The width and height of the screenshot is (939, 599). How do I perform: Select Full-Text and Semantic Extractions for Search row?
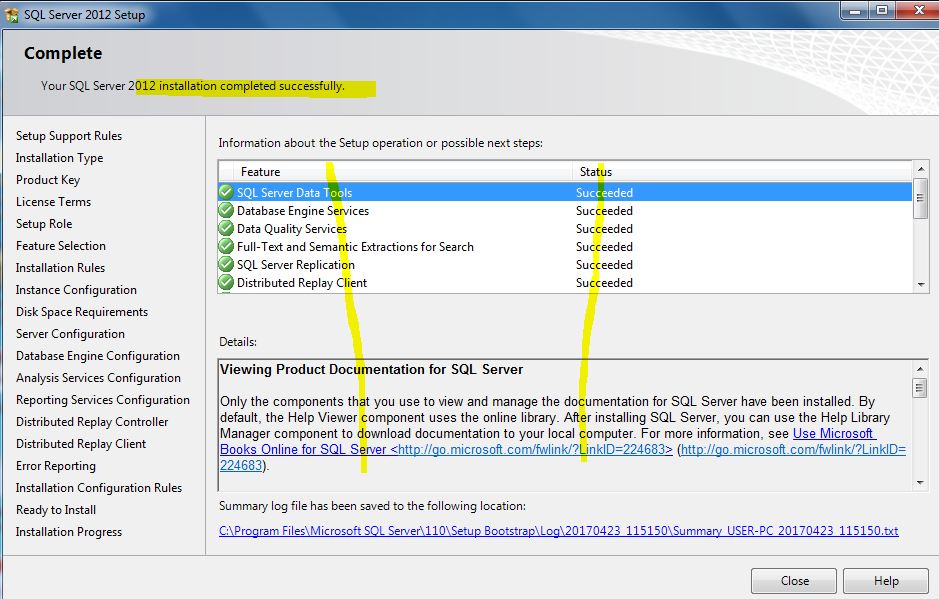click(565, 246)
